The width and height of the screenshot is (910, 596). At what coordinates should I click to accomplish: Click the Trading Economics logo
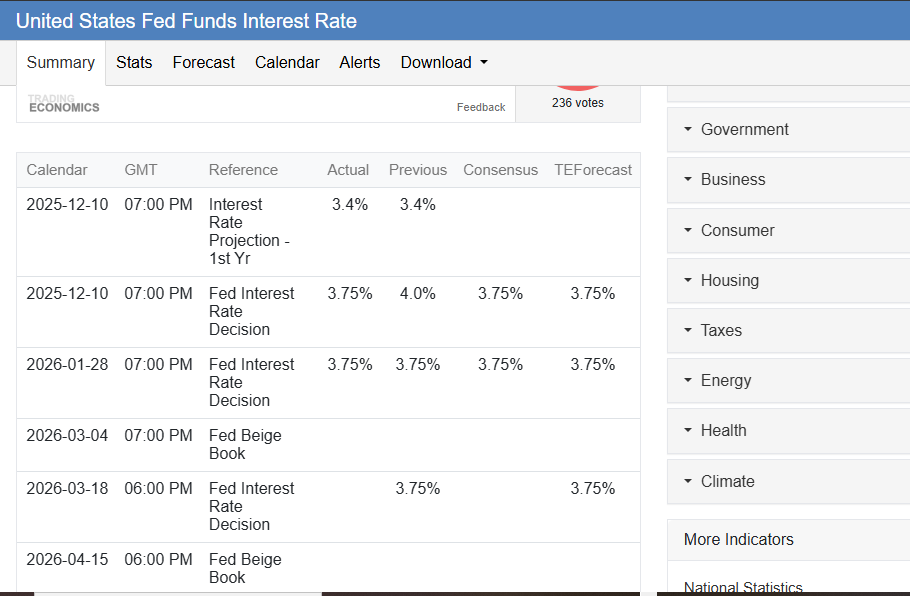coord(64,103)
